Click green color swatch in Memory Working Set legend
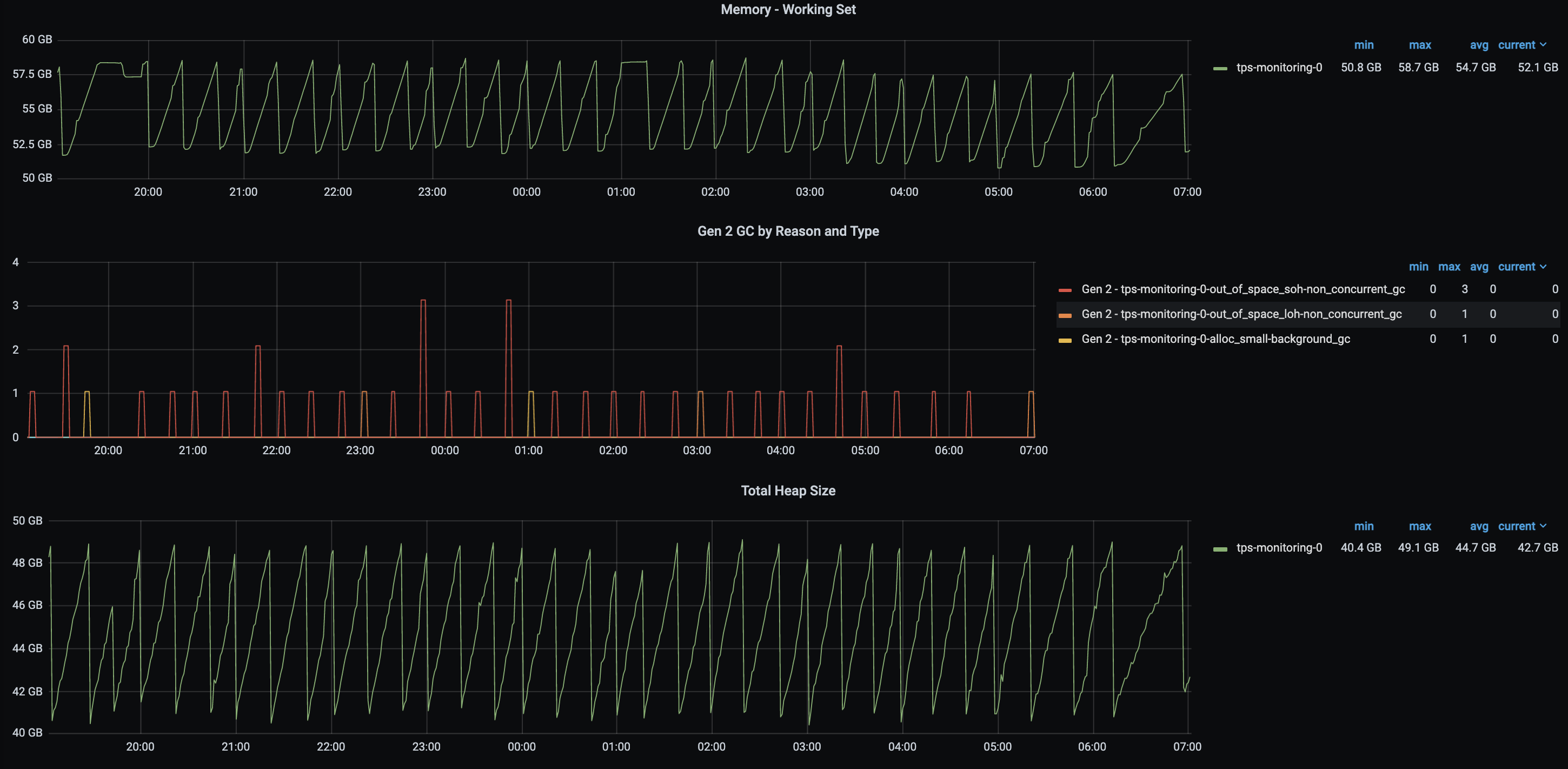The width and height of the screenshot is (1568, 769). coord(1220,68)
